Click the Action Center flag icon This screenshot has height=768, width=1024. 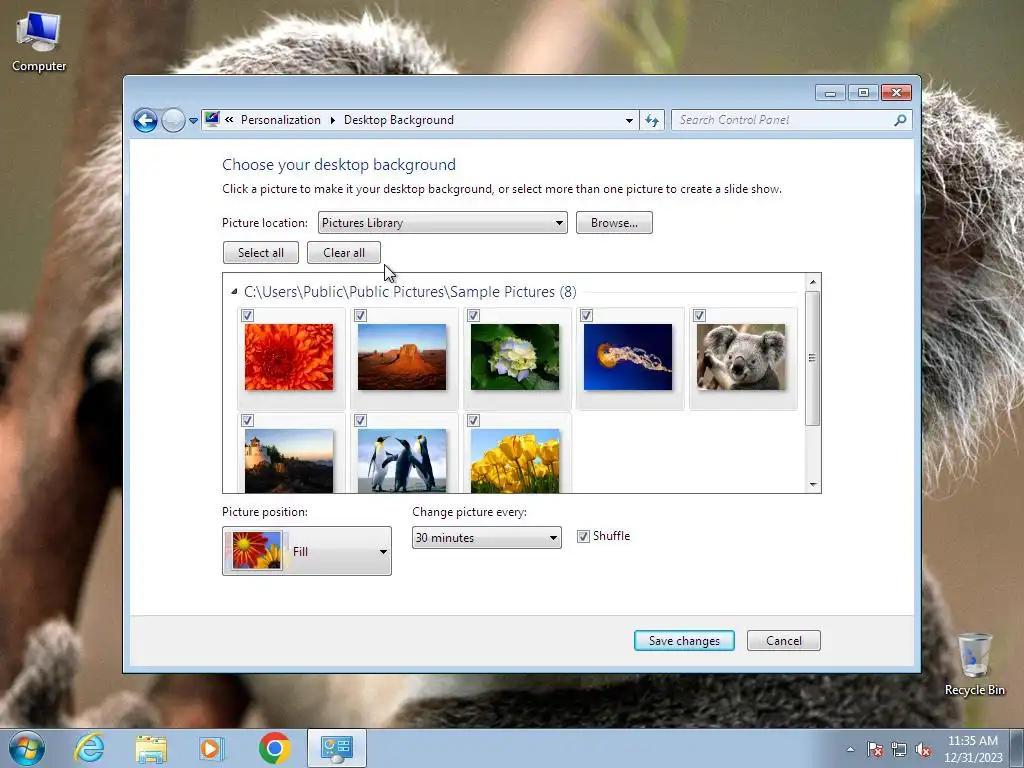click(x=874, y=749)
